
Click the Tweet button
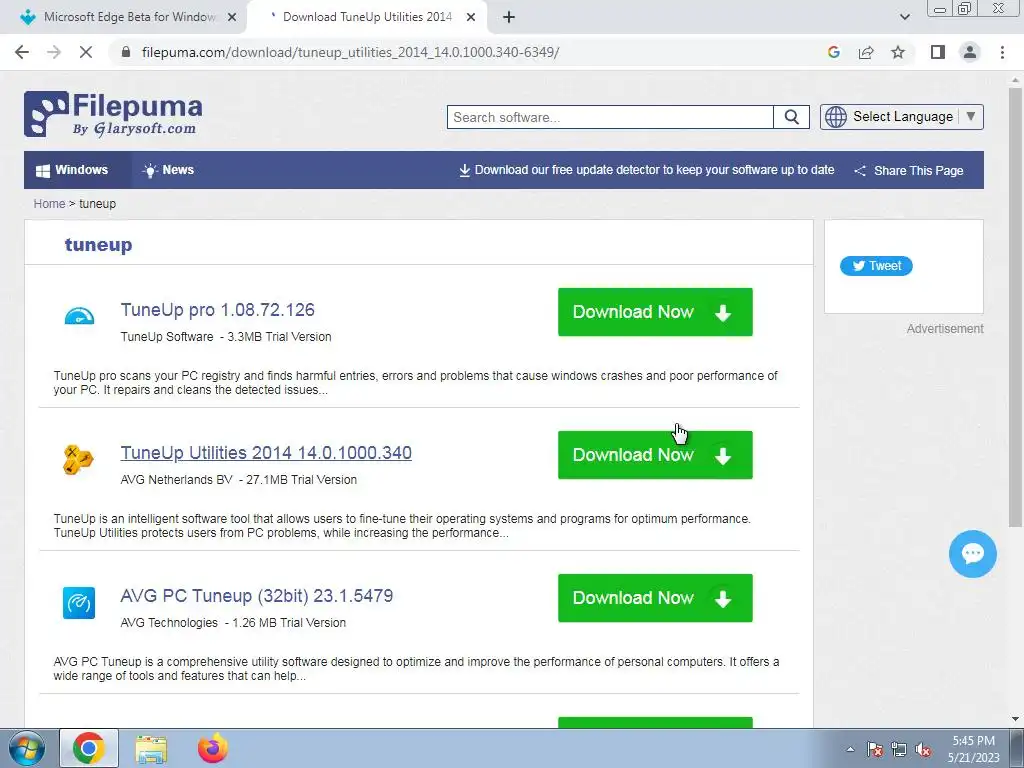pos(876,266)
